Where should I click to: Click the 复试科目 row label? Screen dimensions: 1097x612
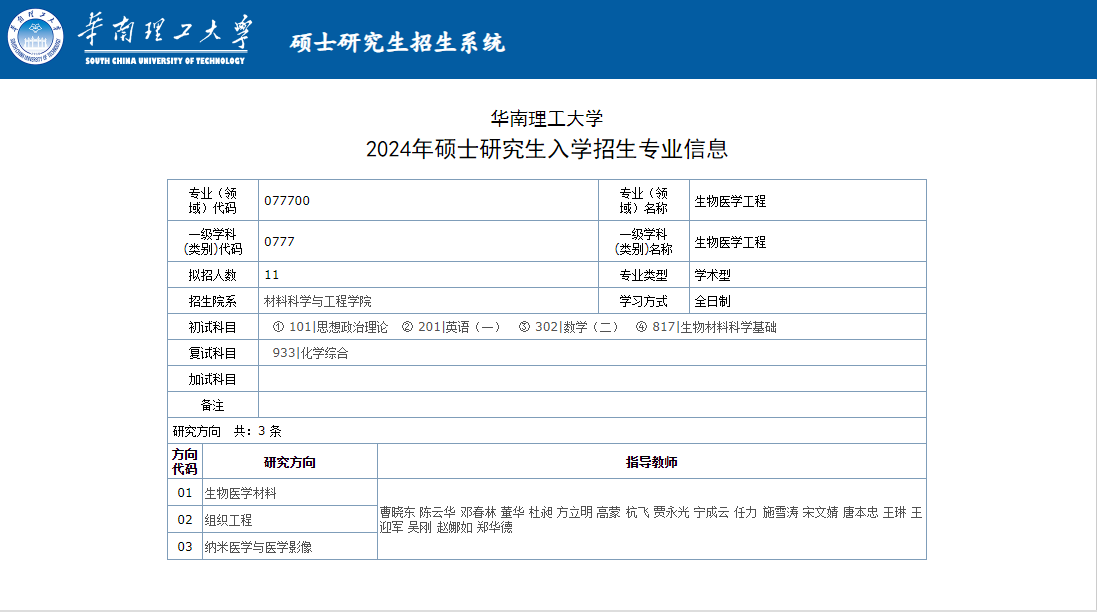213,353
